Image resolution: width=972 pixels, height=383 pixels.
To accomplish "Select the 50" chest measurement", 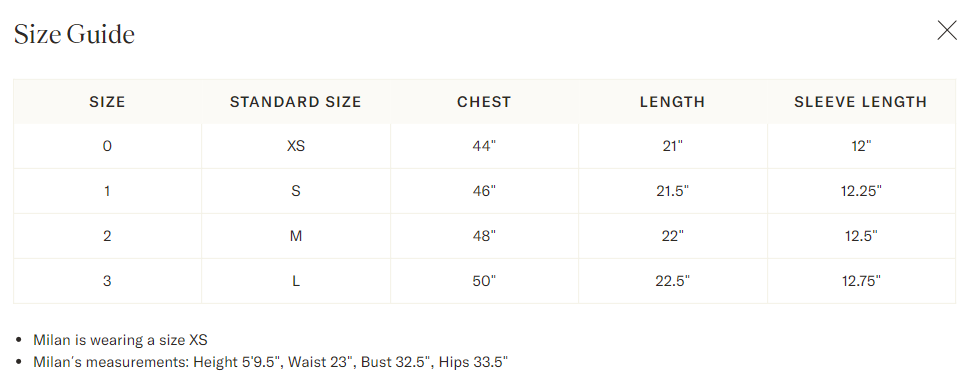I will click(x=484, y=281).
